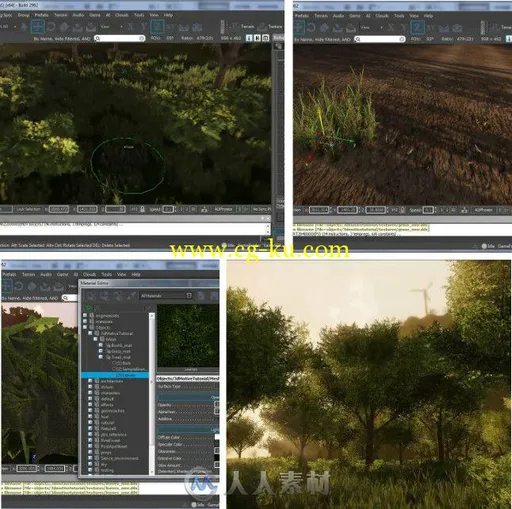The image size is (512, 509).
Task: Toggle the coordinate lock icon in top-right editor
Action: (x=403, y=210)
